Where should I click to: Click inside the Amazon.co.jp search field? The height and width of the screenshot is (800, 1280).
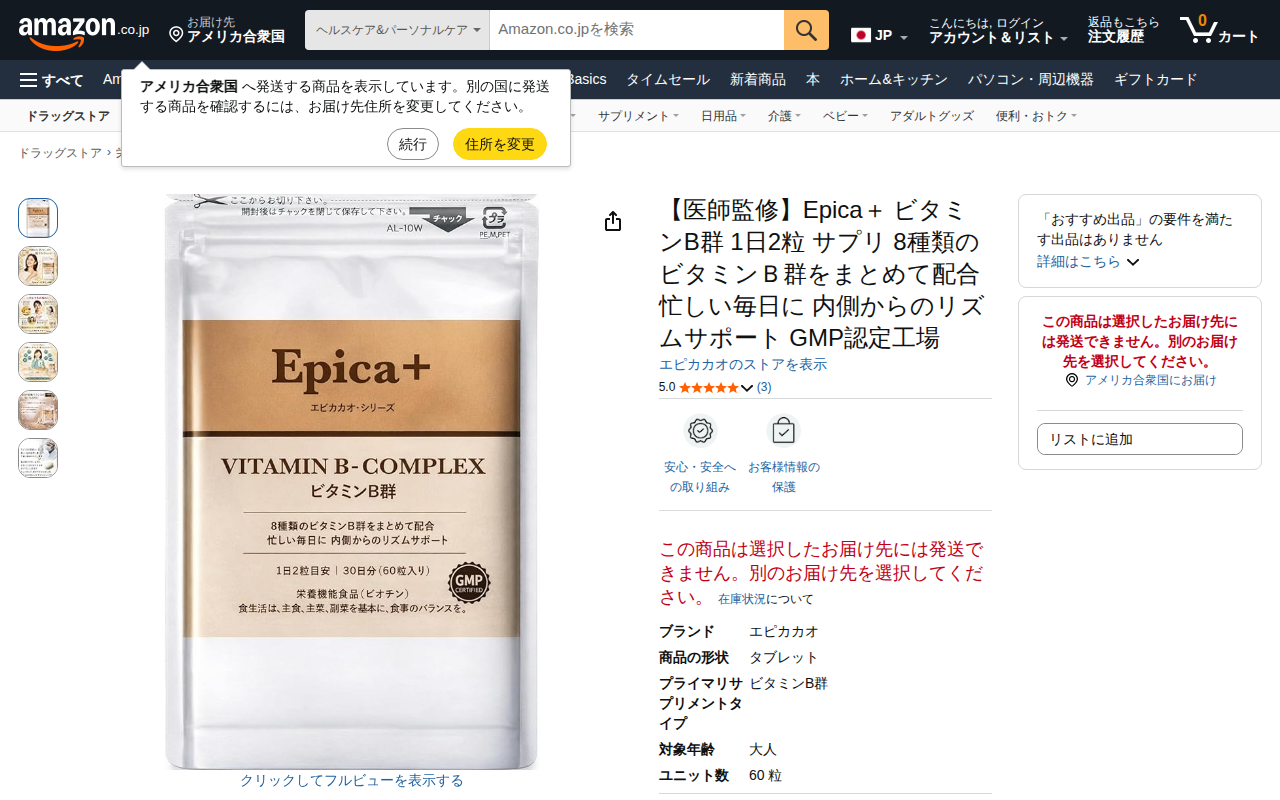pyautogui.click(x=637, y=30)
